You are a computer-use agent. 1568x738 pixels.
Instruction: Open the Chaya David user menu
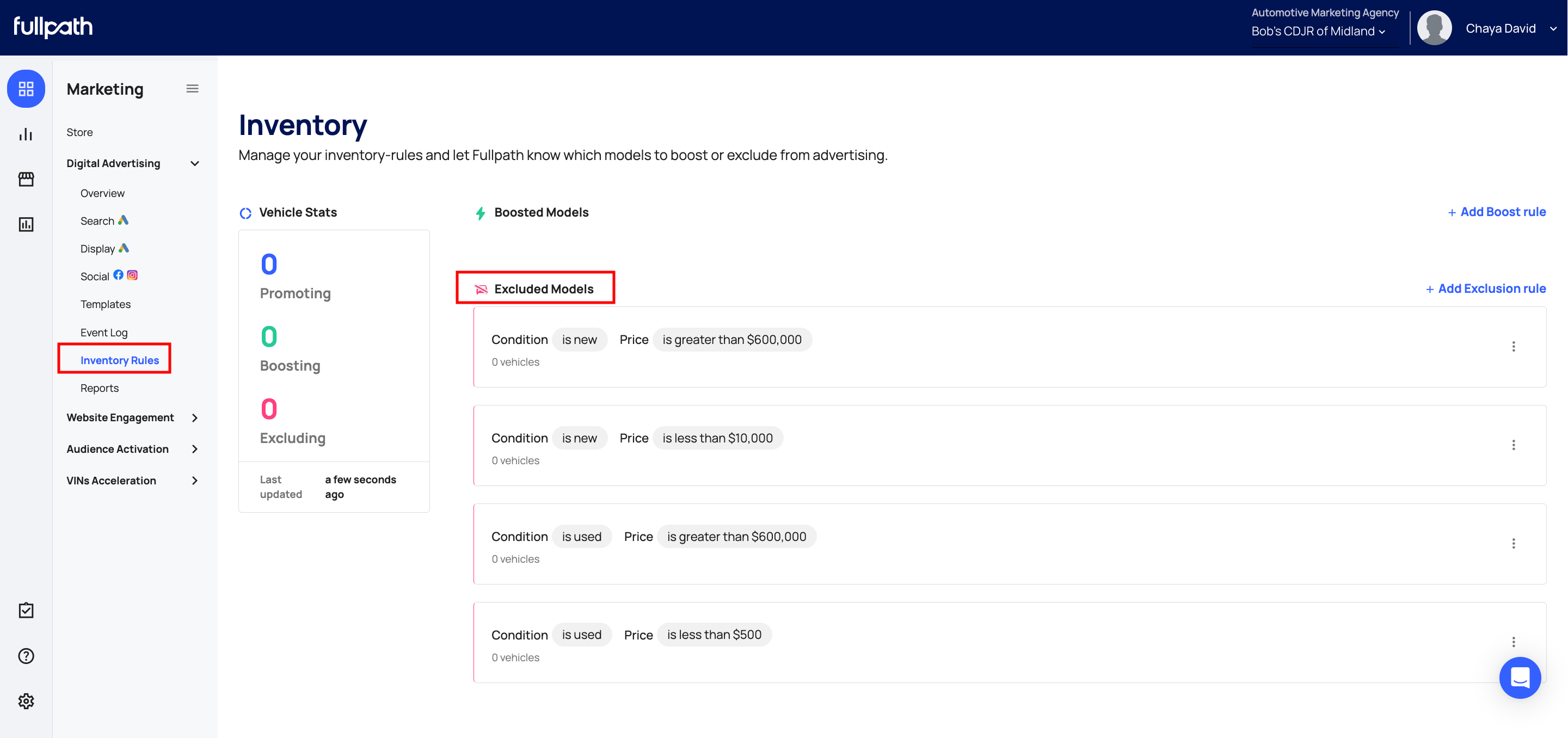click(x=1511, y=28)
